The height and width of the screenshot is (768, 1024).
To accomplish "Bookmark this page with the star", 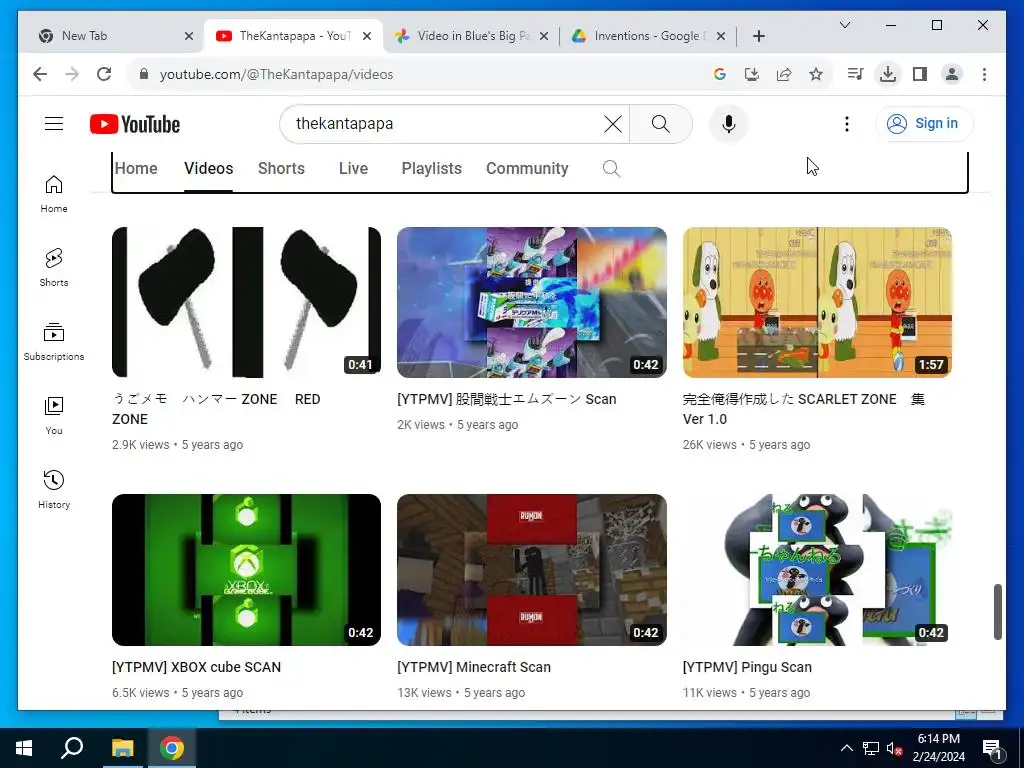I will click(x=816, y=74).
